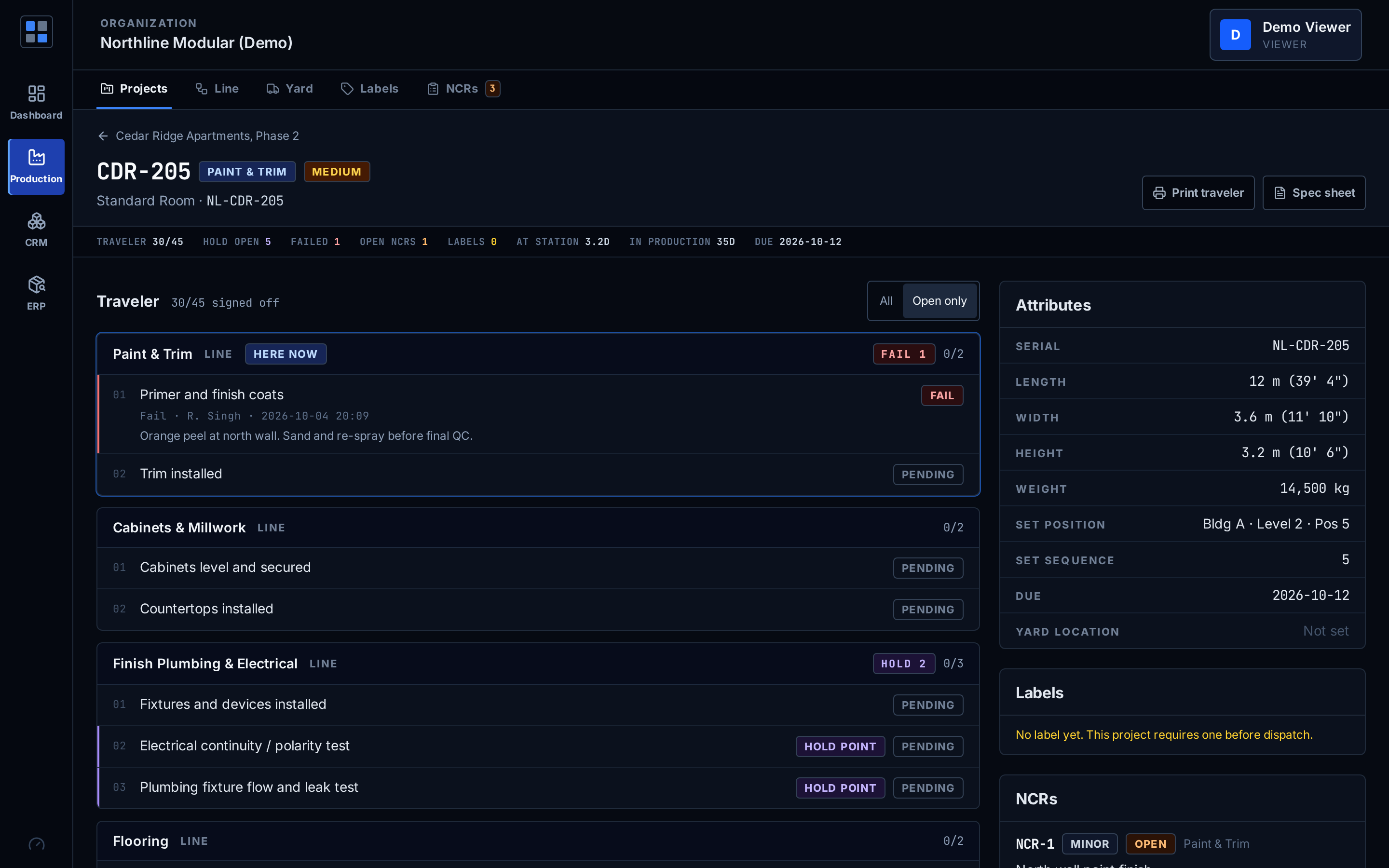Screen dimensions: 1389x868
Task: Click the Spec sheet button
Action: (1314, 193)
